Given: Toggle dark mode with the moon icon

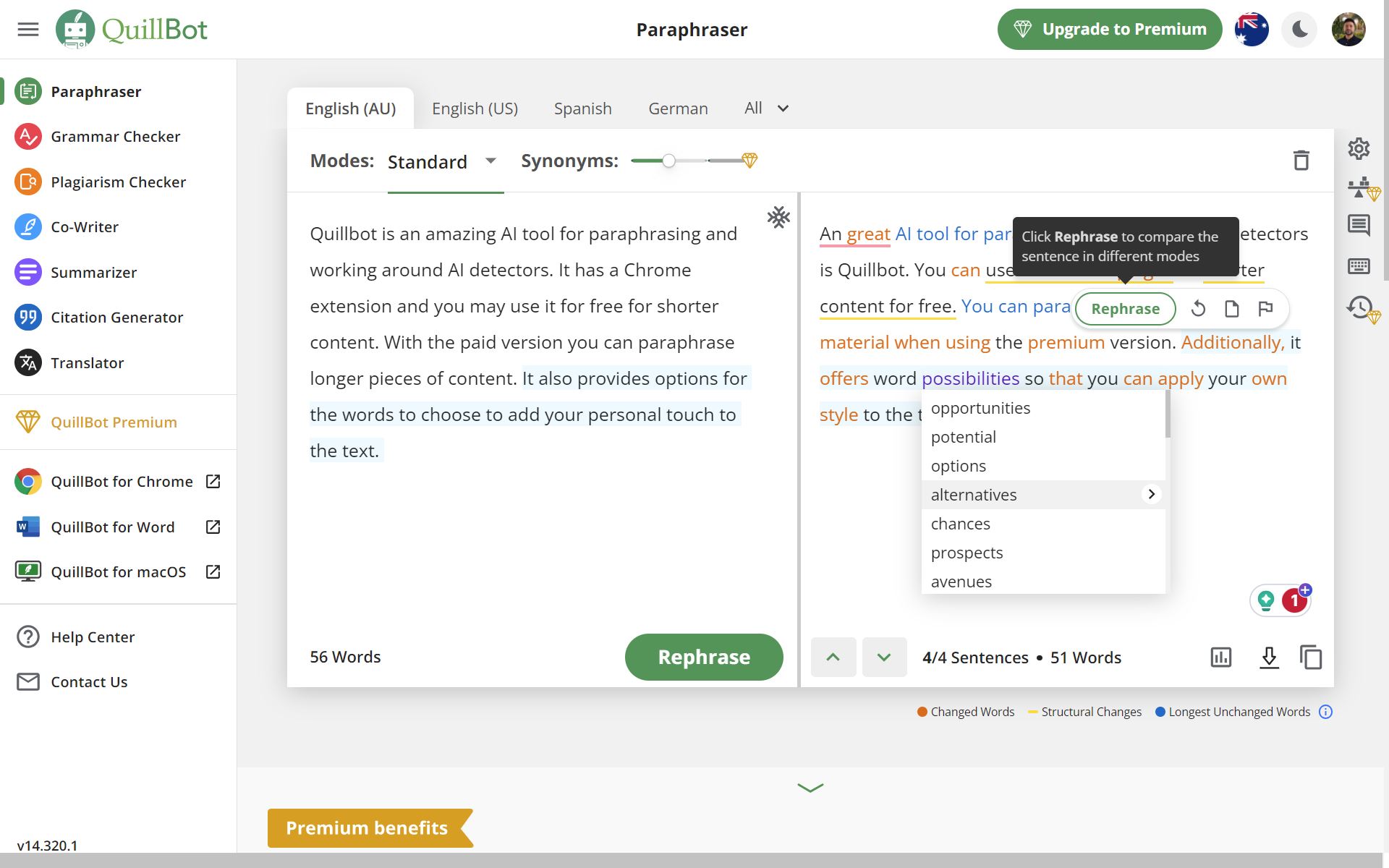Looking at the screenshot, I should (x=1299, y=29).
